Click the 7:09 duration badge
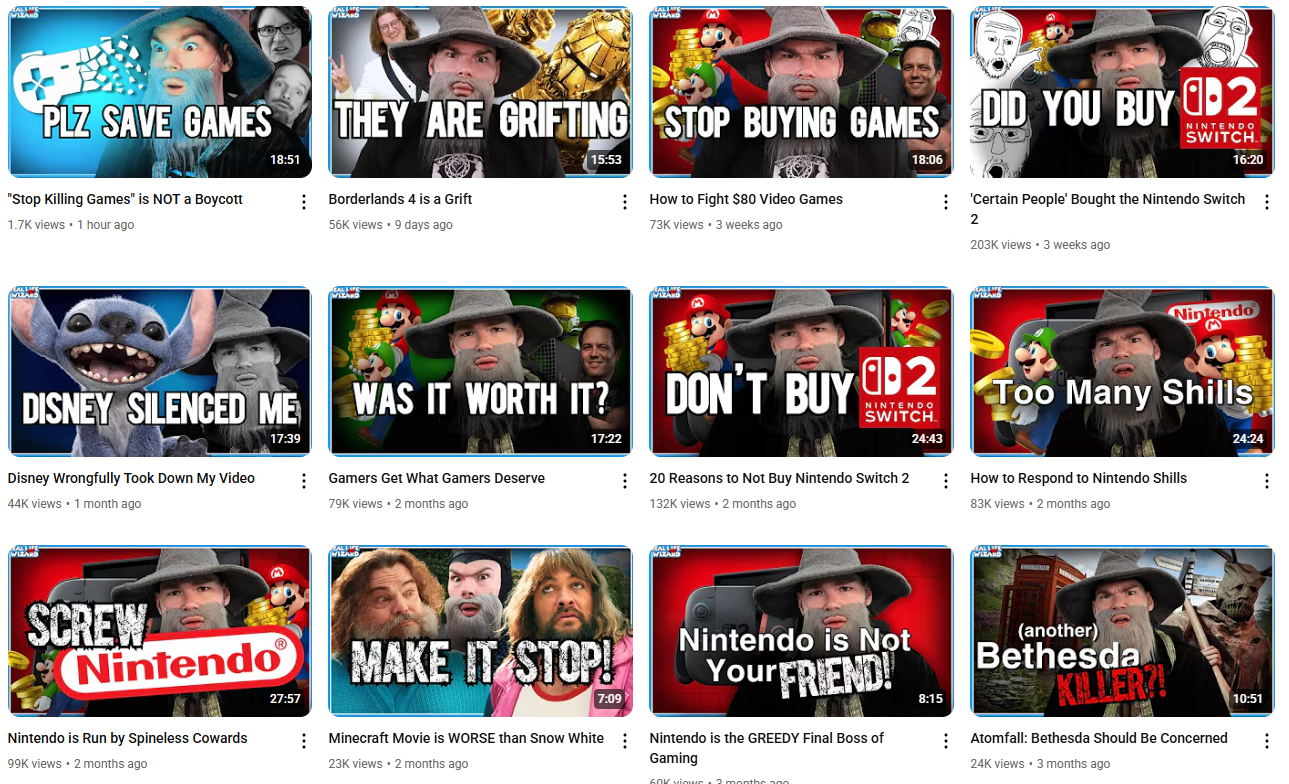 609,699
